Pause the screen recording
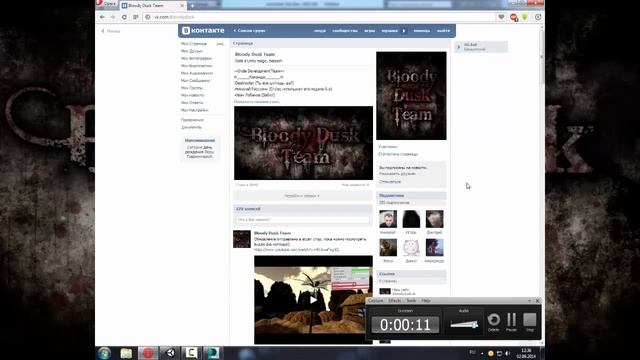Screen dimensions: 640x360 click(511, 322)
